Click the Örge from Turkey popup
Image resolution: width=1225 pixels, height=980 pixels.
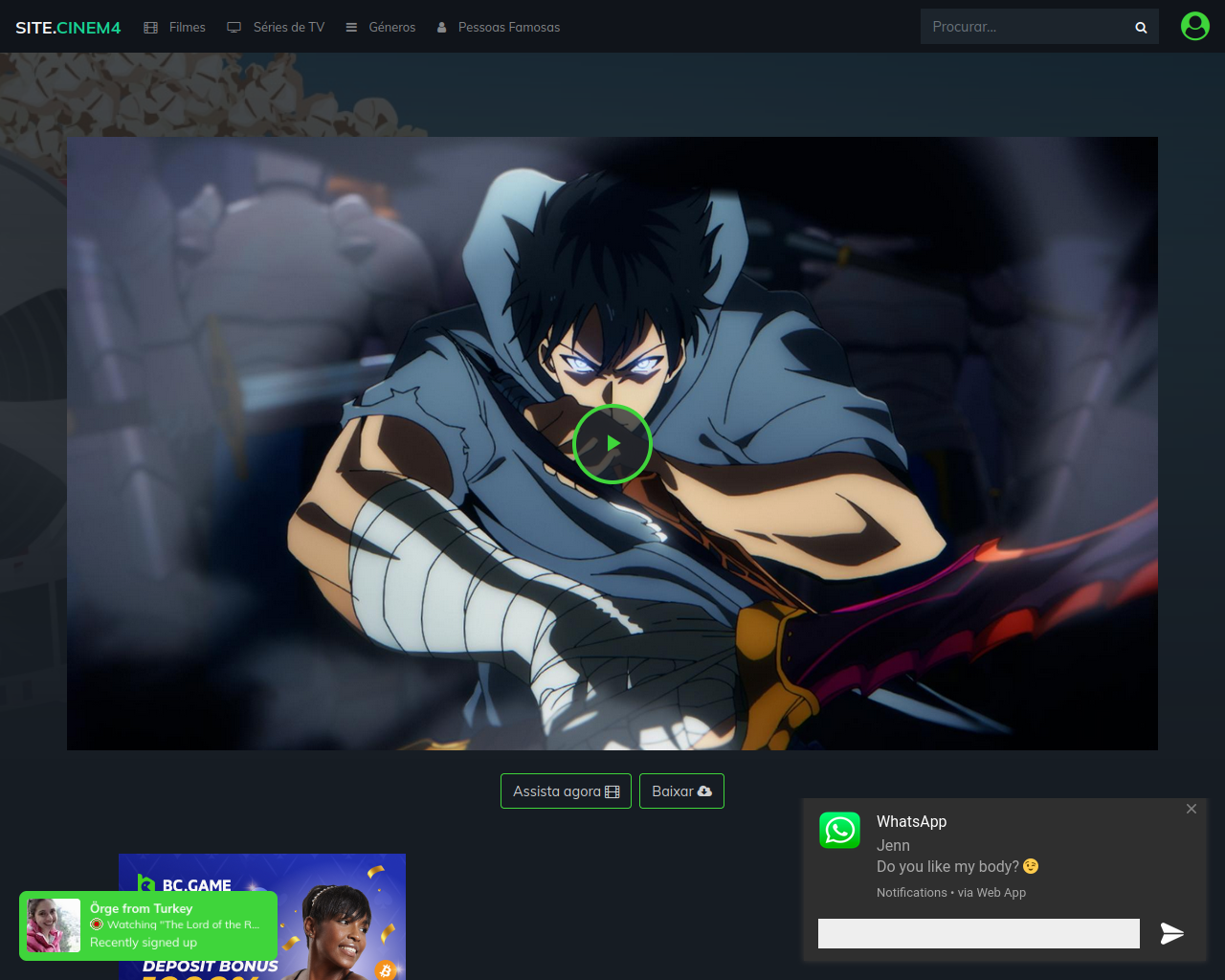(148, 925)
